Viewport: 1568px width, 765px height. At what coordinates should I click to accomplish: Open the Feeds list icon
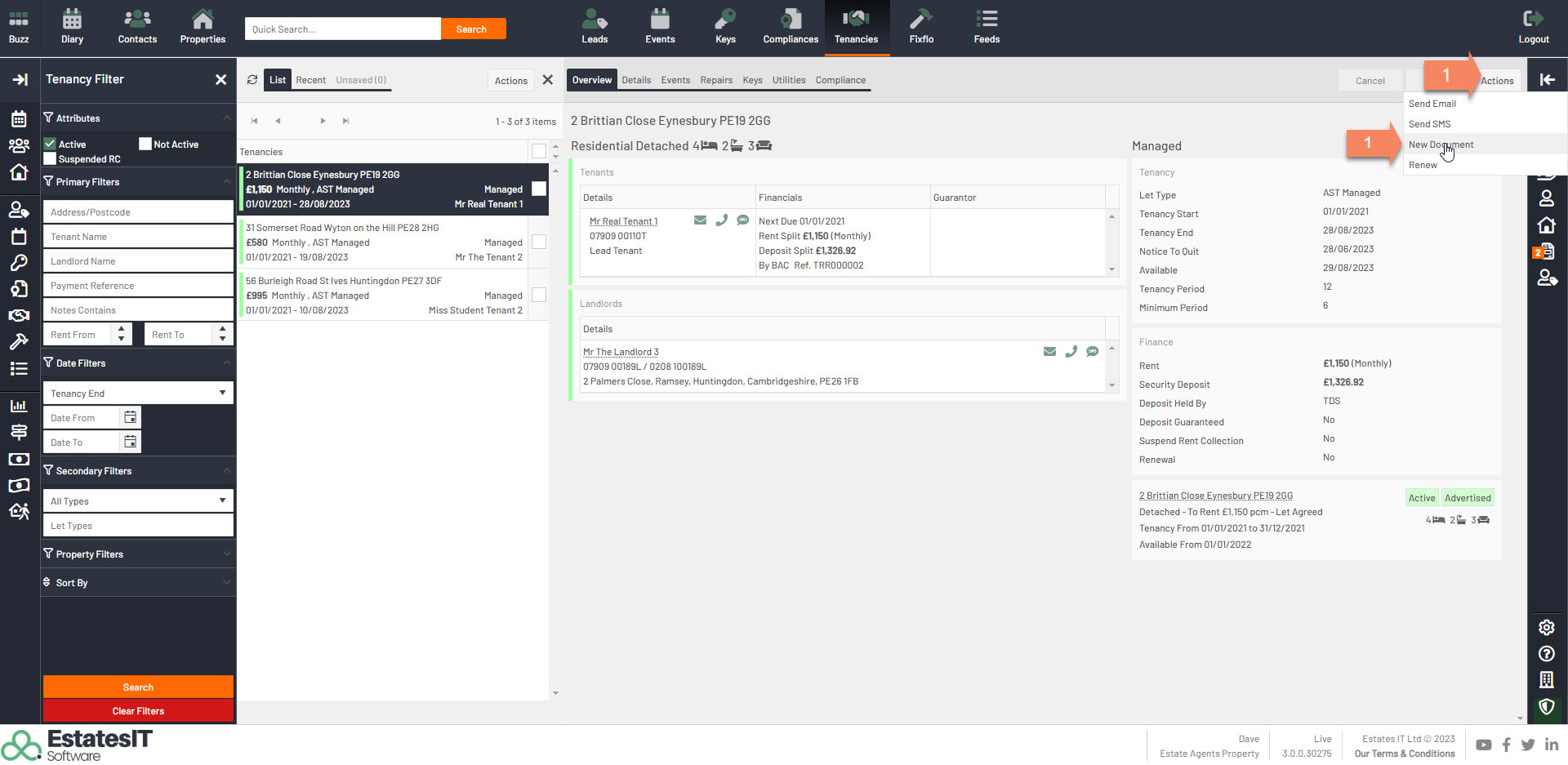click(x=987, y=27)
